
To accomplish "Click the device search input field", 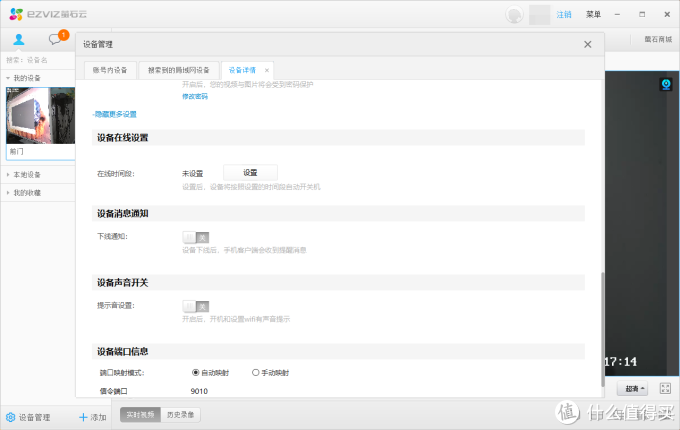I will point(39,60).
